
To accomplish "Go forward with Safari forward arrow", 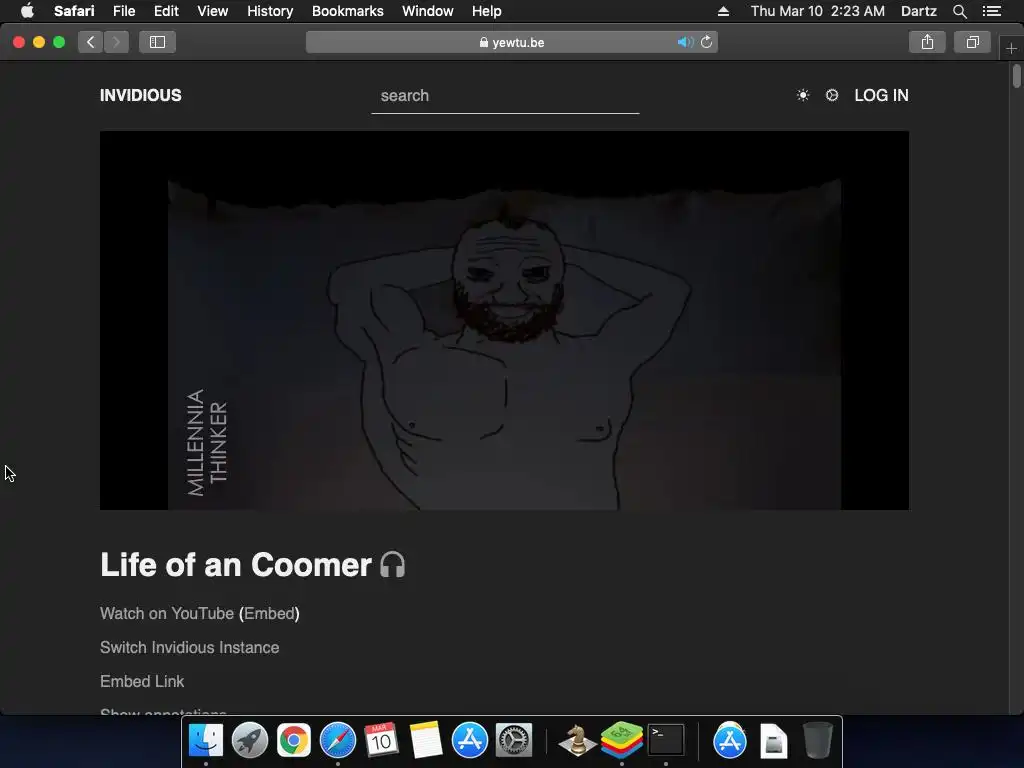I will click(116, 42).
